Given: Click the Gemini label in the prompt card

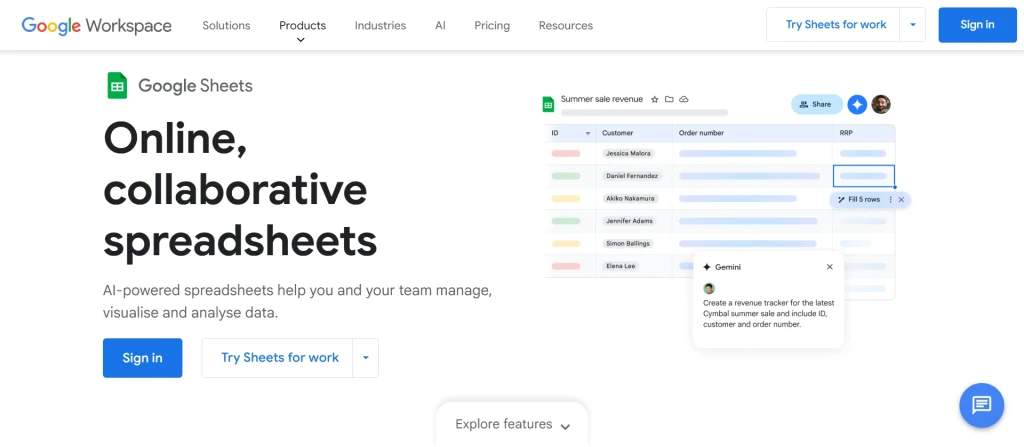Looking at the screenshot, I should click(x=728, y=267).
